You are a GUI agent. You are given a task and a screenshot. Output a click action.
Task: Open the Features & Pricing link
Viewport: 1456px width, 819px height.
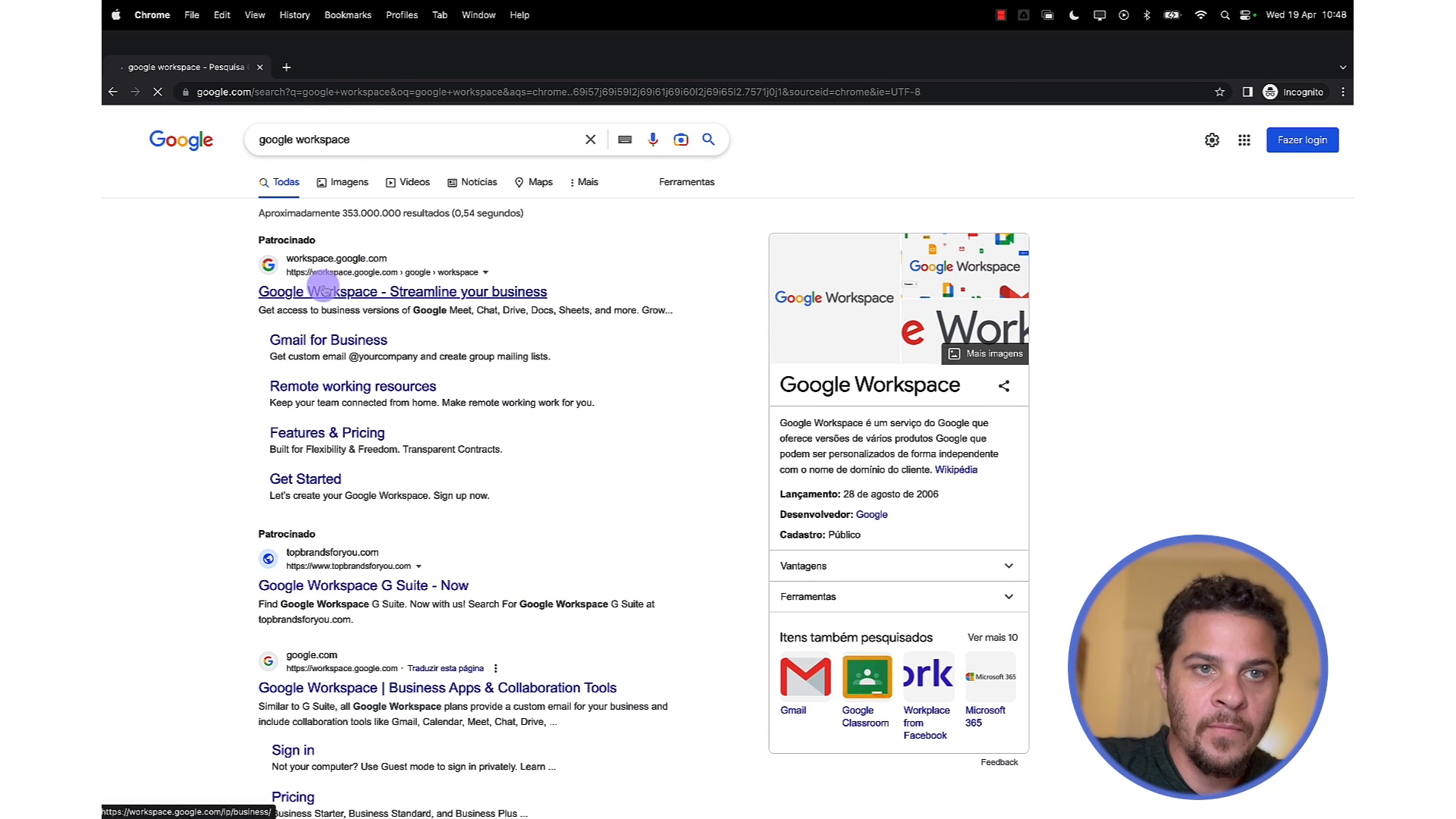tap(327, 433)
